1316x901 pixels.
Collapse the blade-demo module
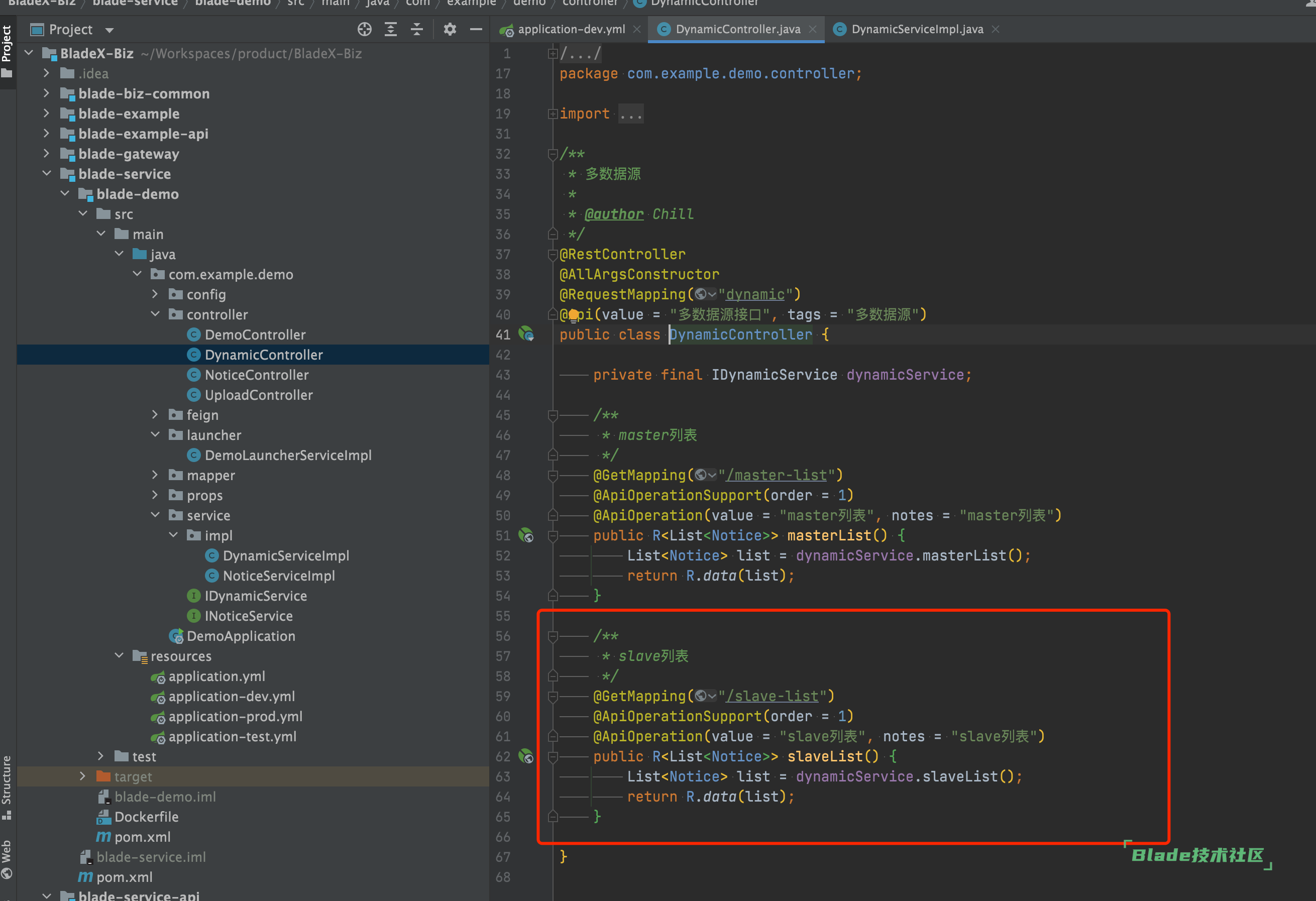(65, 194)
